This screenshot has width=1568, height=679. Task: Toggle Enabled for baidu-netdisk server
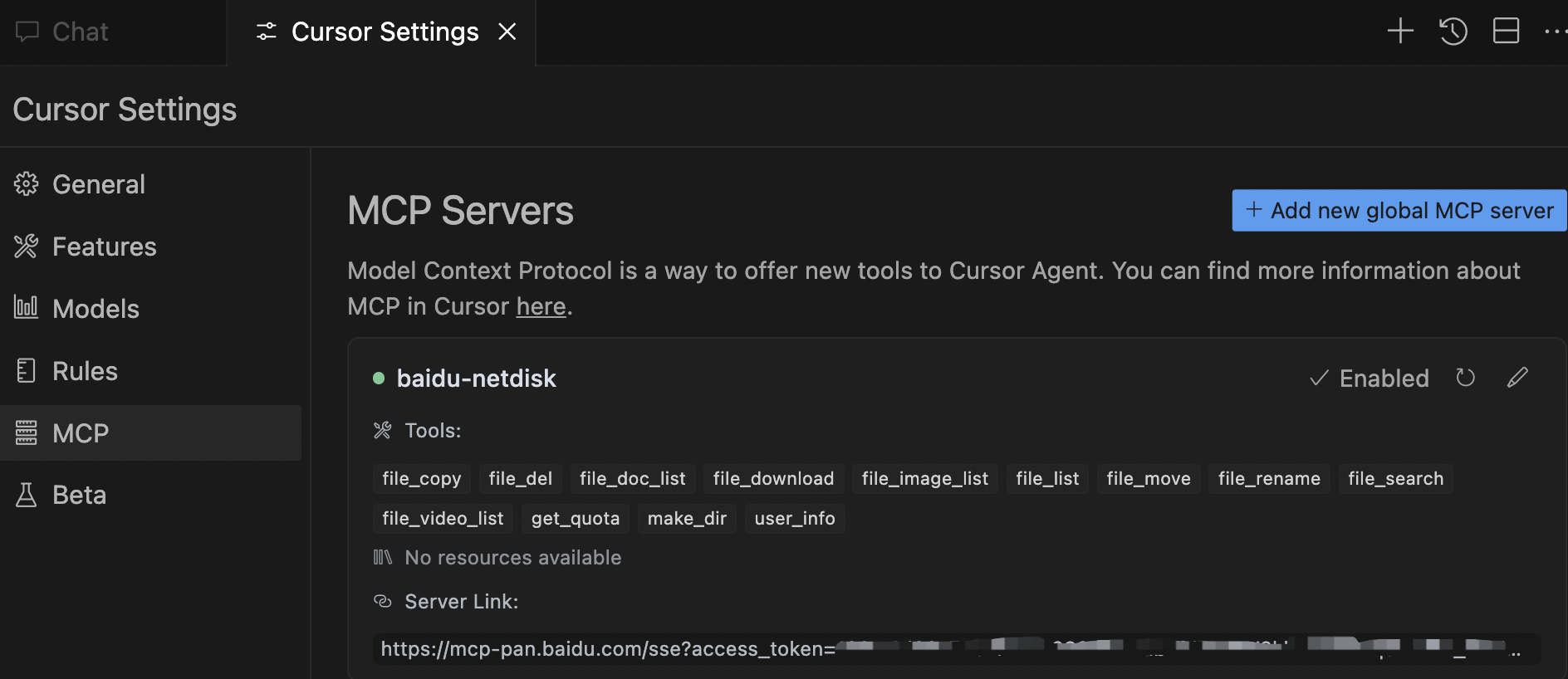tap(1370, 379)
